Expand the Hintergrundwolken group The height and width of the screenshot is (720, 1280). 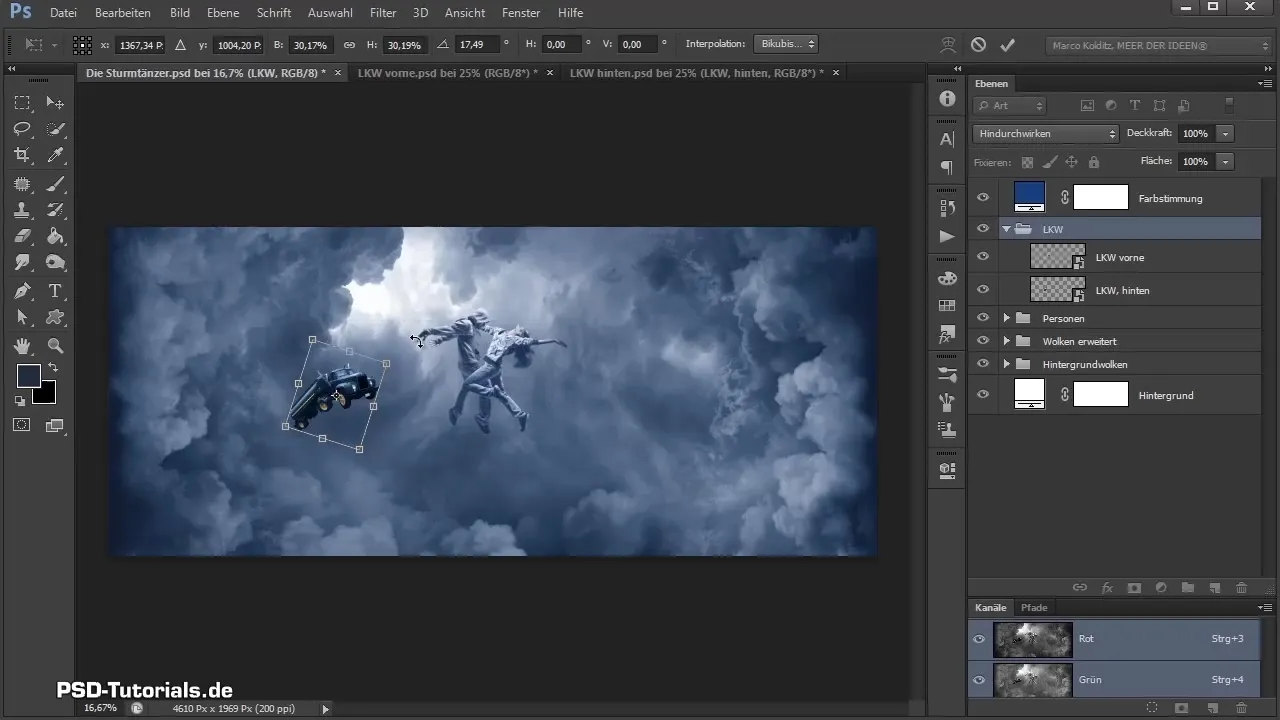pos(1007,364)
